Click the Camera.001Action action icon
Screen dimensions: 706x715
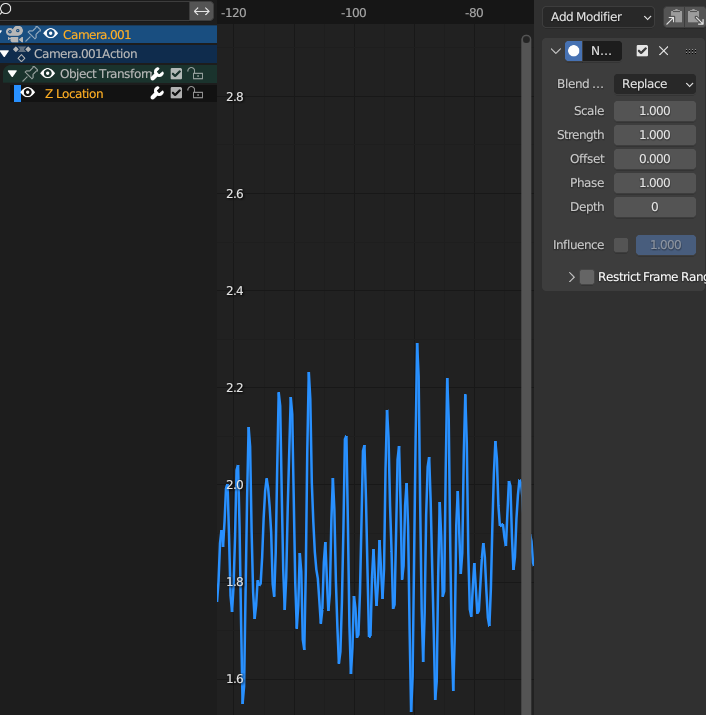22,54
